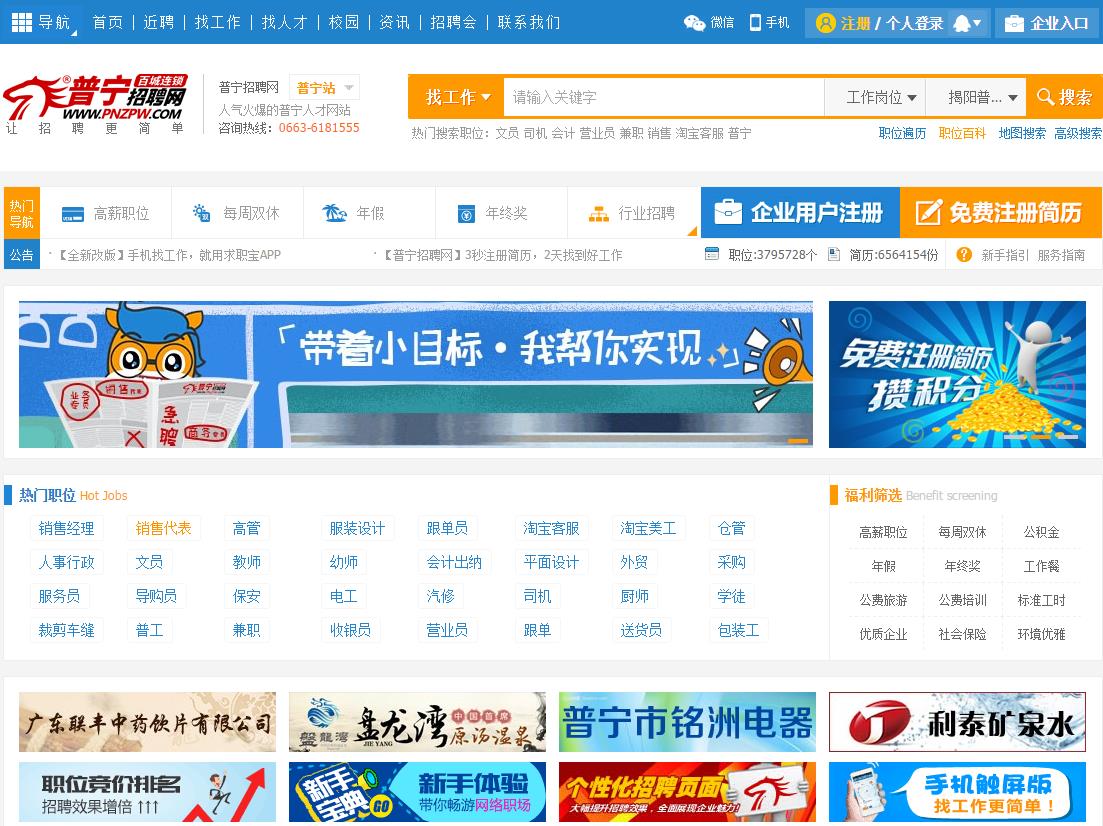Click the 免费注册简历 攒积分 side banner

(x=957, y=374)
